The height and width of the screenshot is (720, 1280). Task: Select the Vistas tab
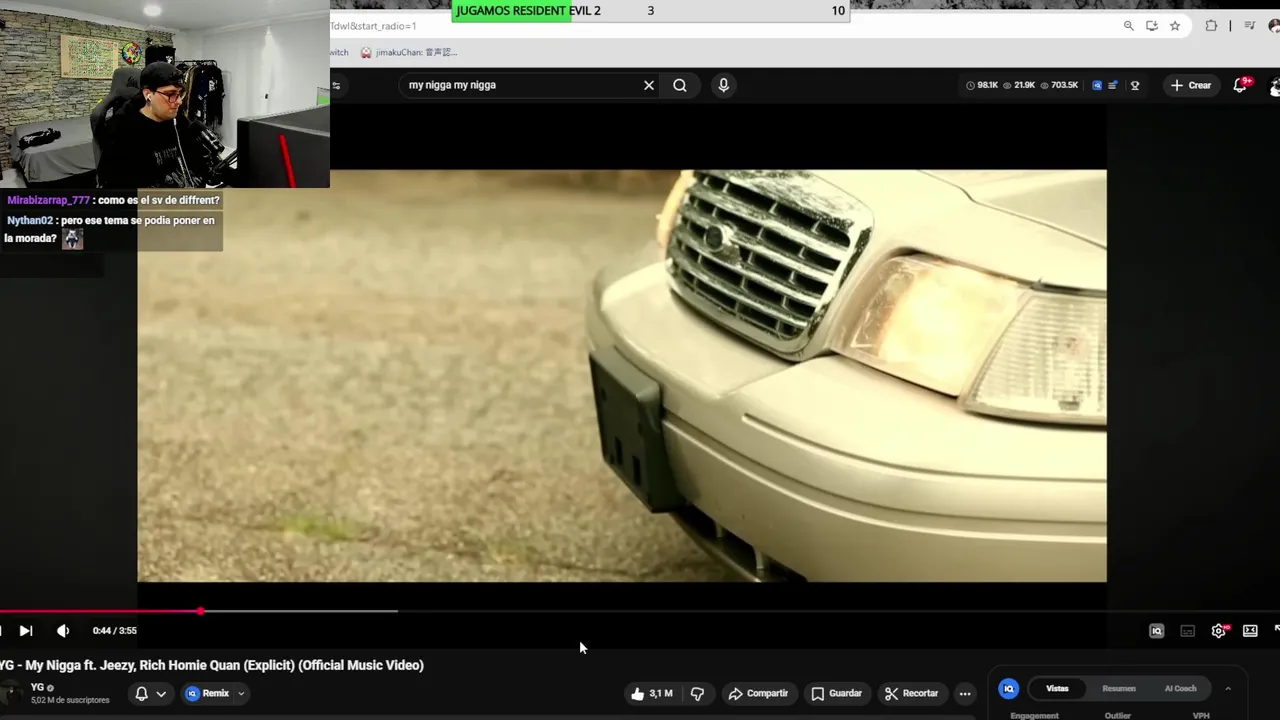click(x=1057, y=688)
